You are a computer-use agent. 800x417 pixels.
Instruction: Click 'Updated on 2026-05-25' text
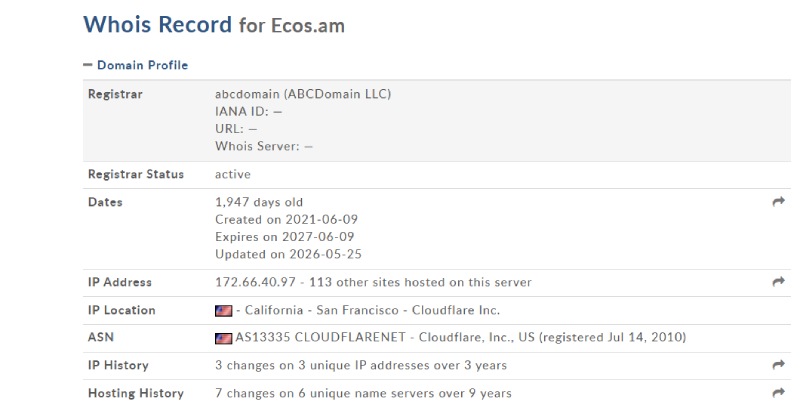[288, 254]
